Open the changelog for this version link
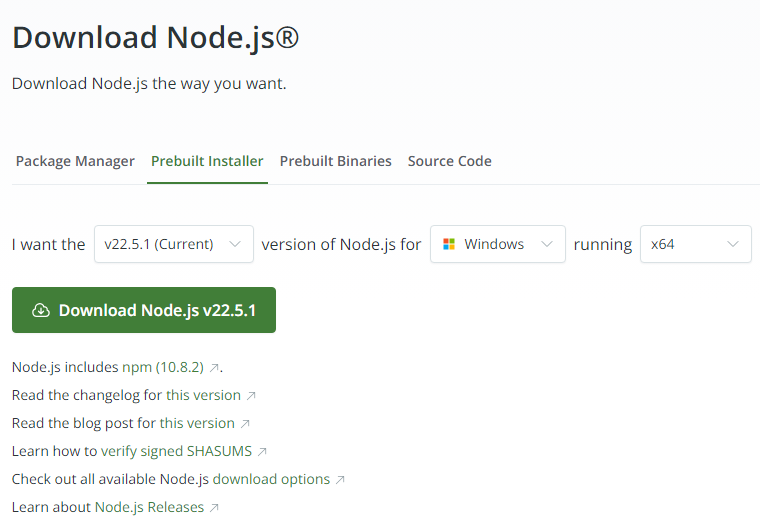 click(203, 395)
